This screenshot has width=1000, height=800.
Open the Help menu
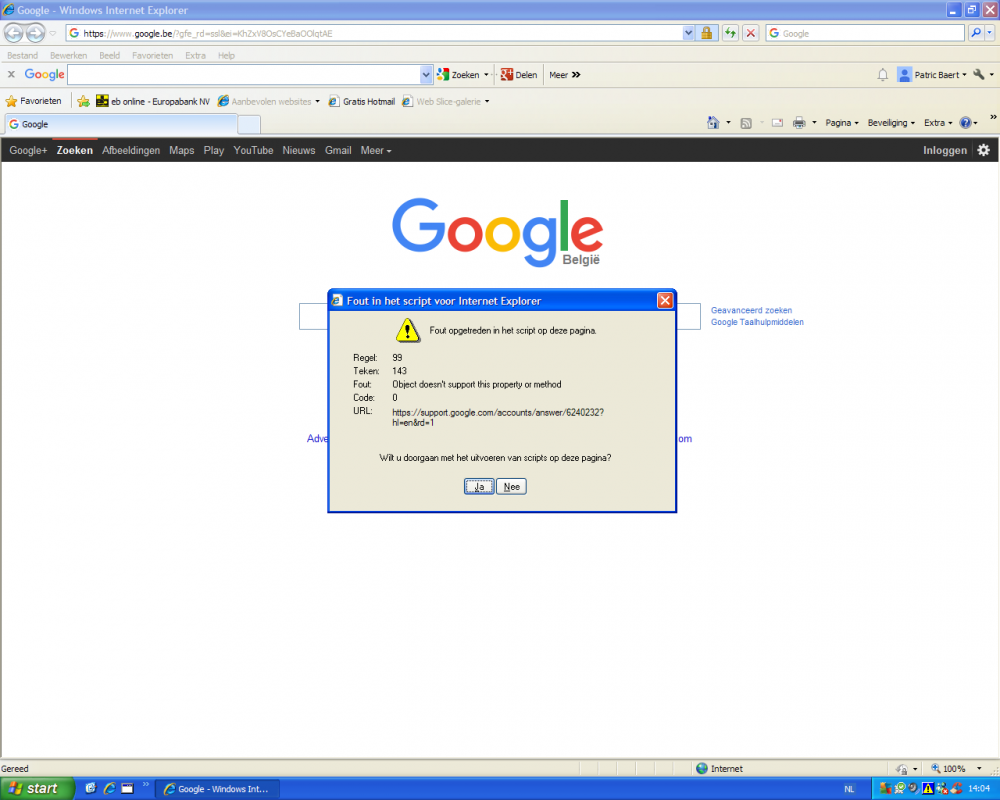(x=226, y=56)
